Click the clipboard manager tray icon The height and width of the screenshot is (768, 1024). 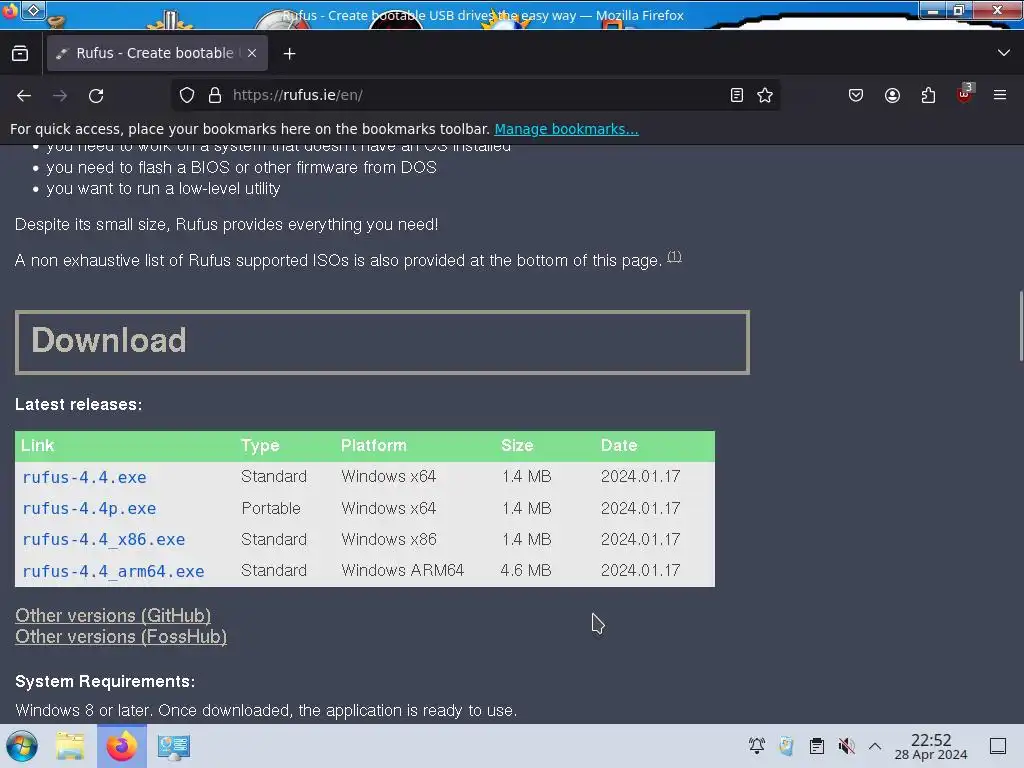[816, 746]
